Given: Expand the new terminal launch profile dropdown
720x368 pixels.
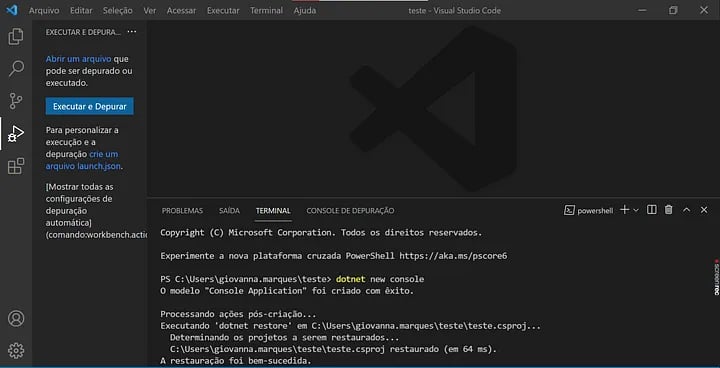Looking at the screenshot, I should coord(636,210).
